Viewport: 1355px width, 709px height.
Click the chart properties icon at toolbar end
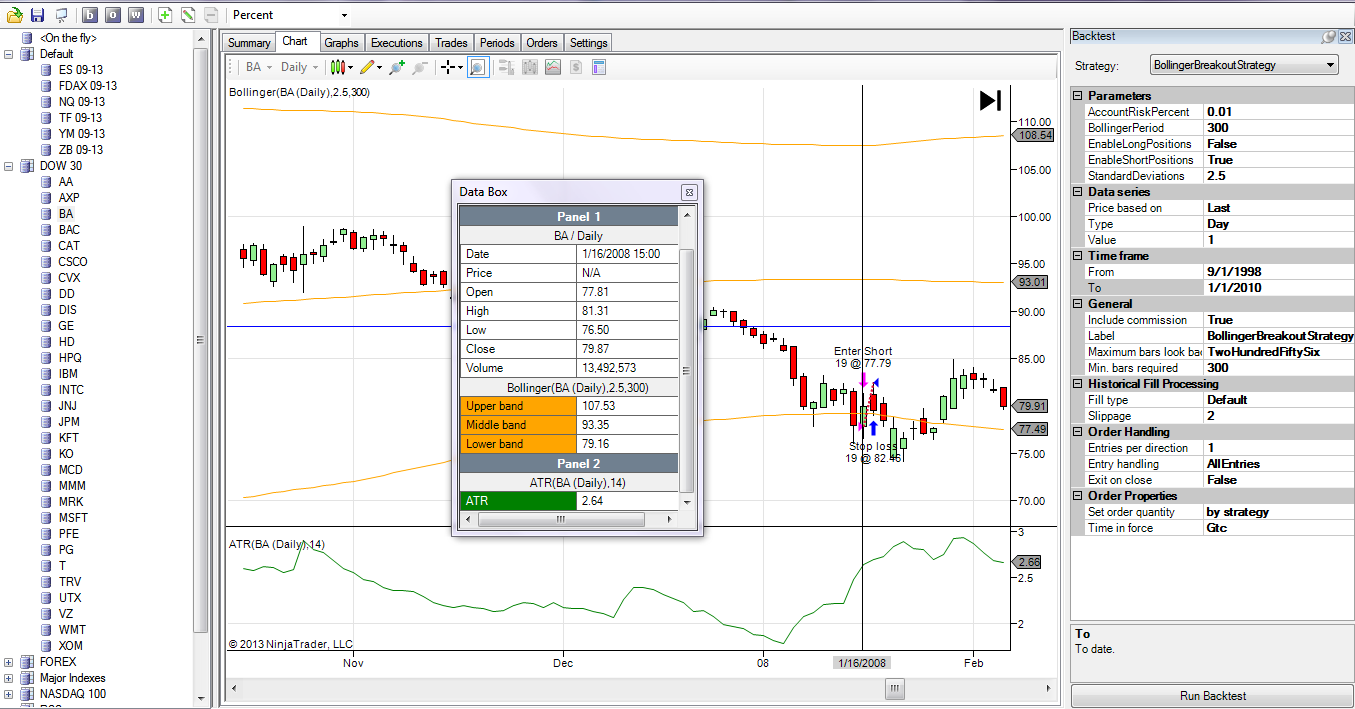599,67
